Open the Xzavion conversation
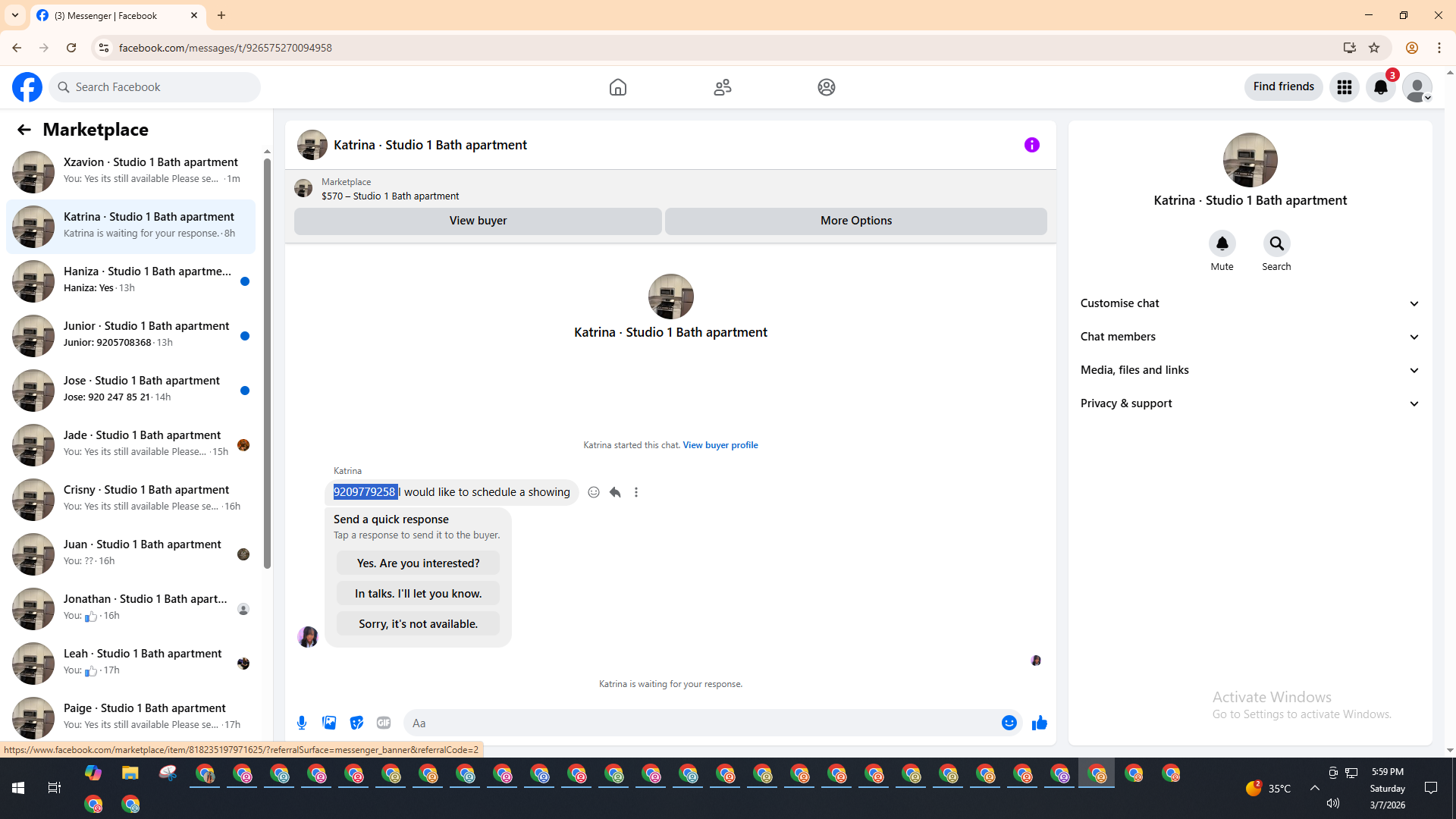1456x819 pixels. [x=130, y=172]
